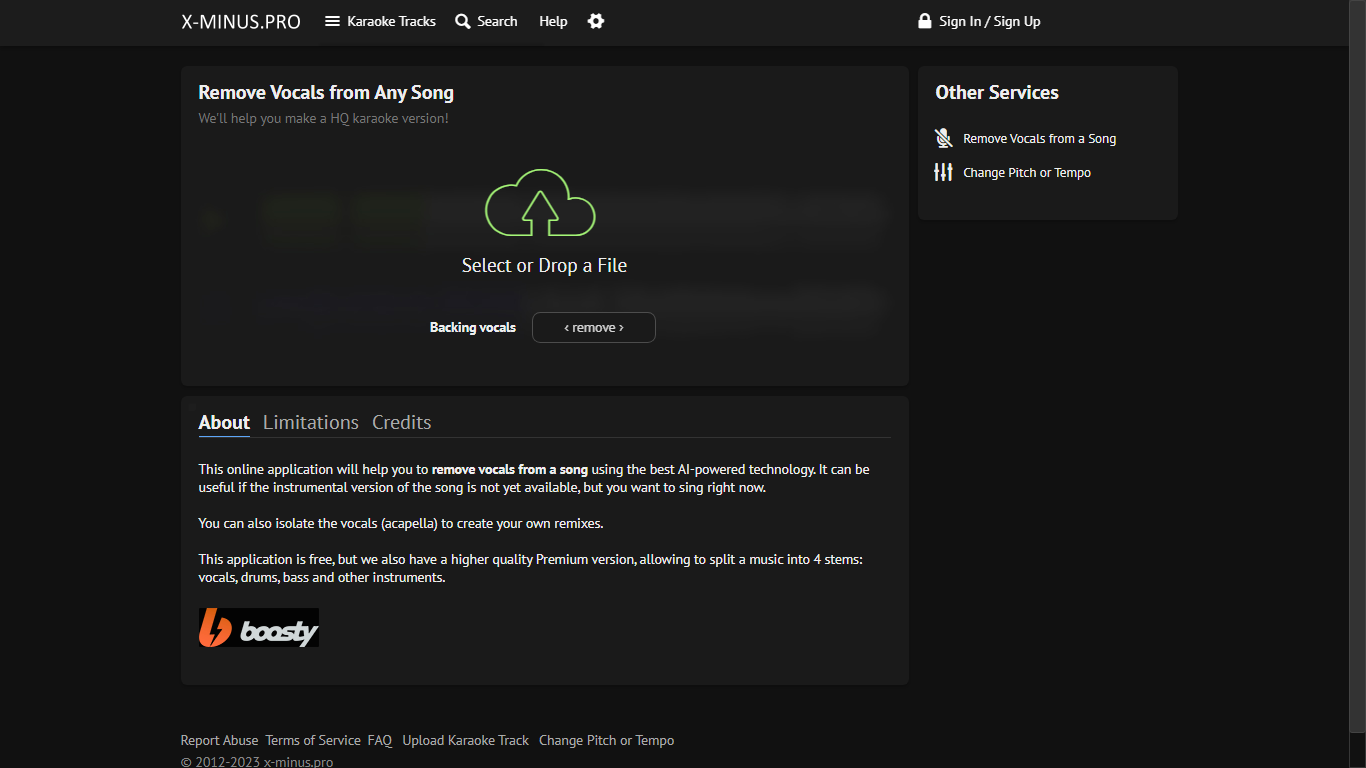Switch to the Credits tab

[402, 422]
